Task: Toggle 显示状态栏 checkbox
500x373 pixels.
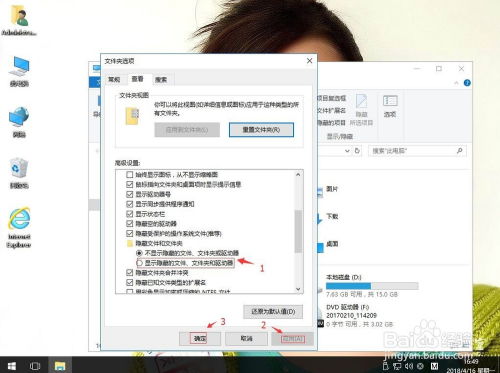Action: tap(130, 214)
